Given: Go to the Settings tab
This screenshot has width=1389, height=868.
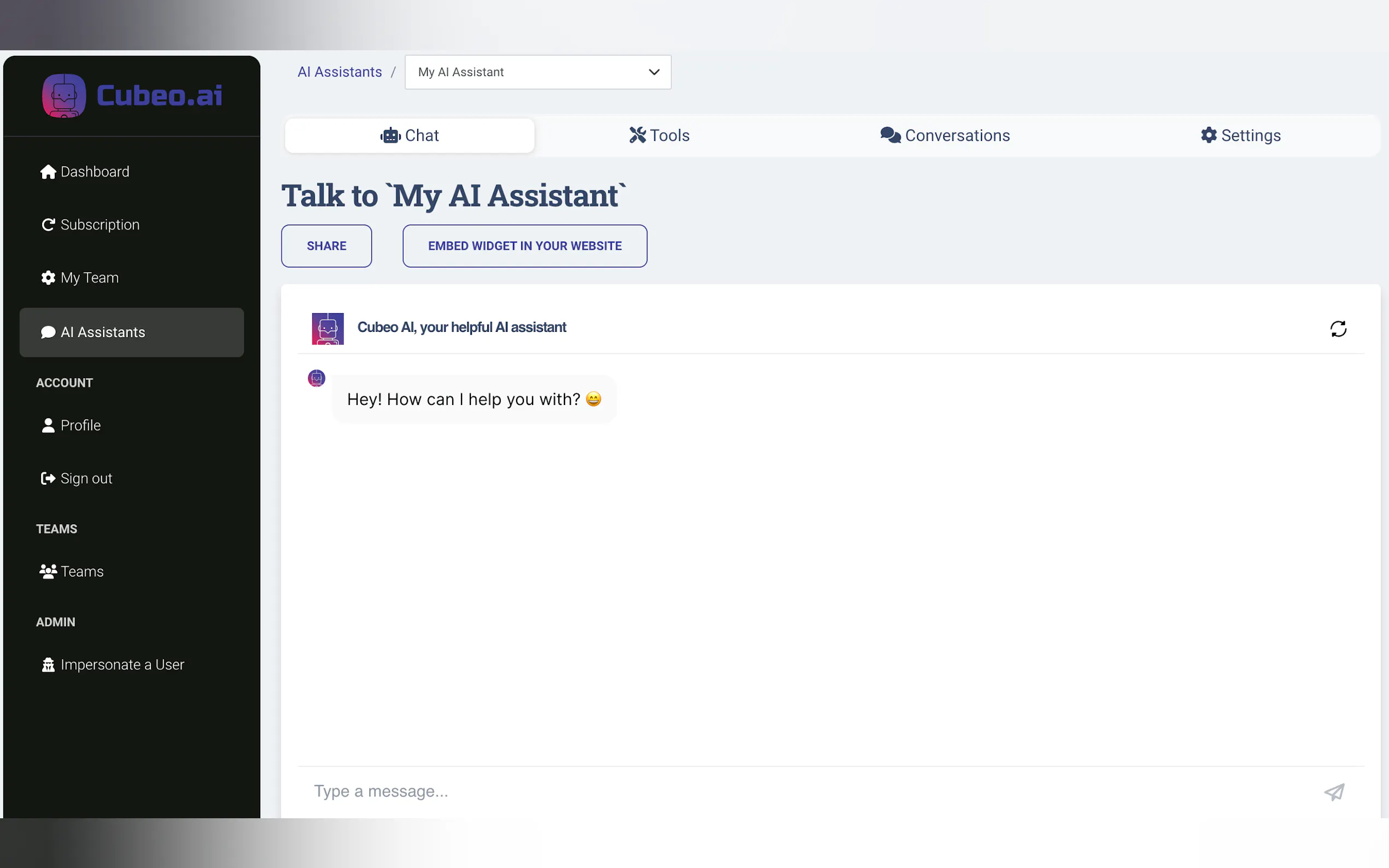Looking at the screenshot, I should tap(1240, 136).
